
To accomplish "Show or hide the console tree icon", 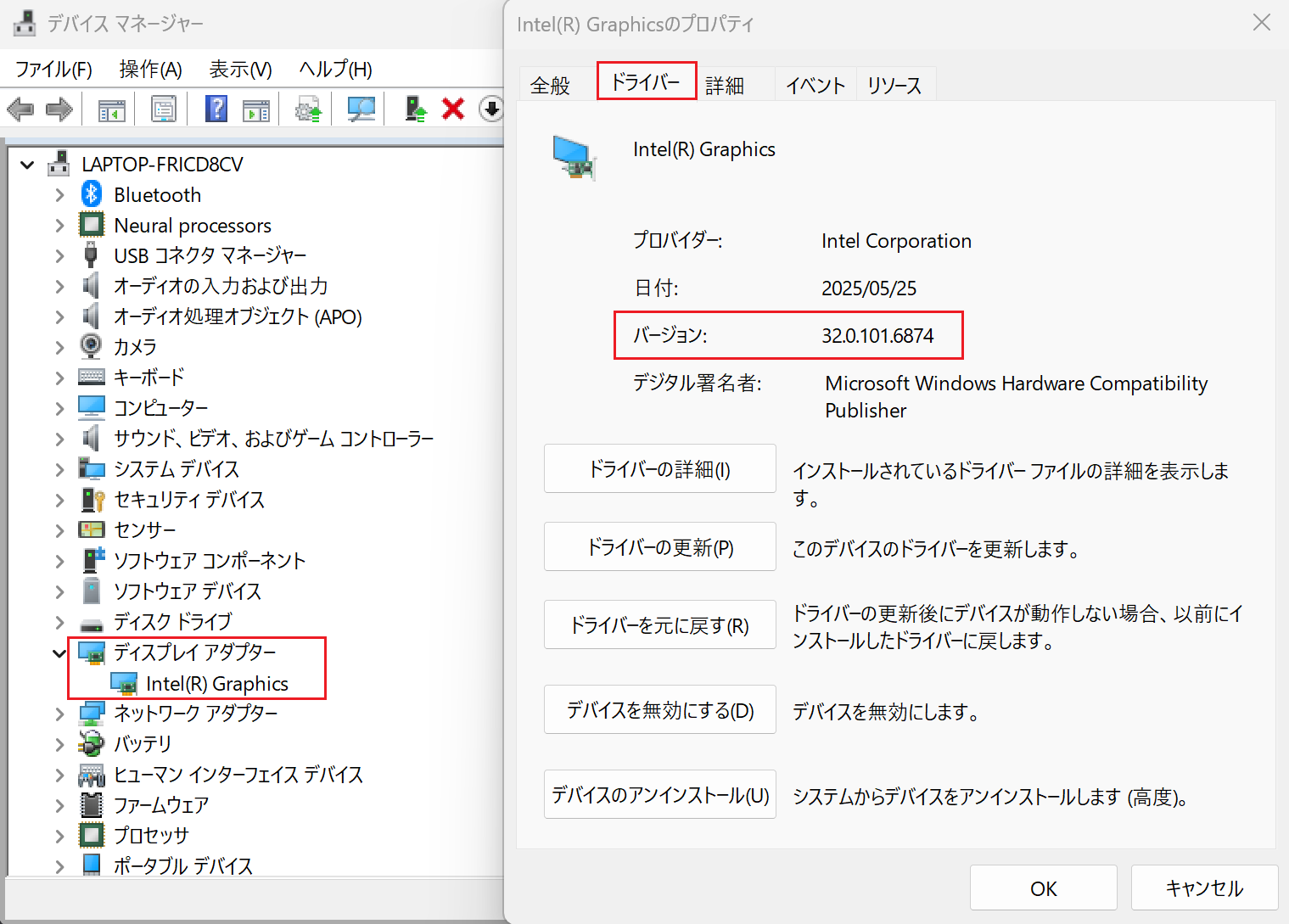I will (111, 109).
